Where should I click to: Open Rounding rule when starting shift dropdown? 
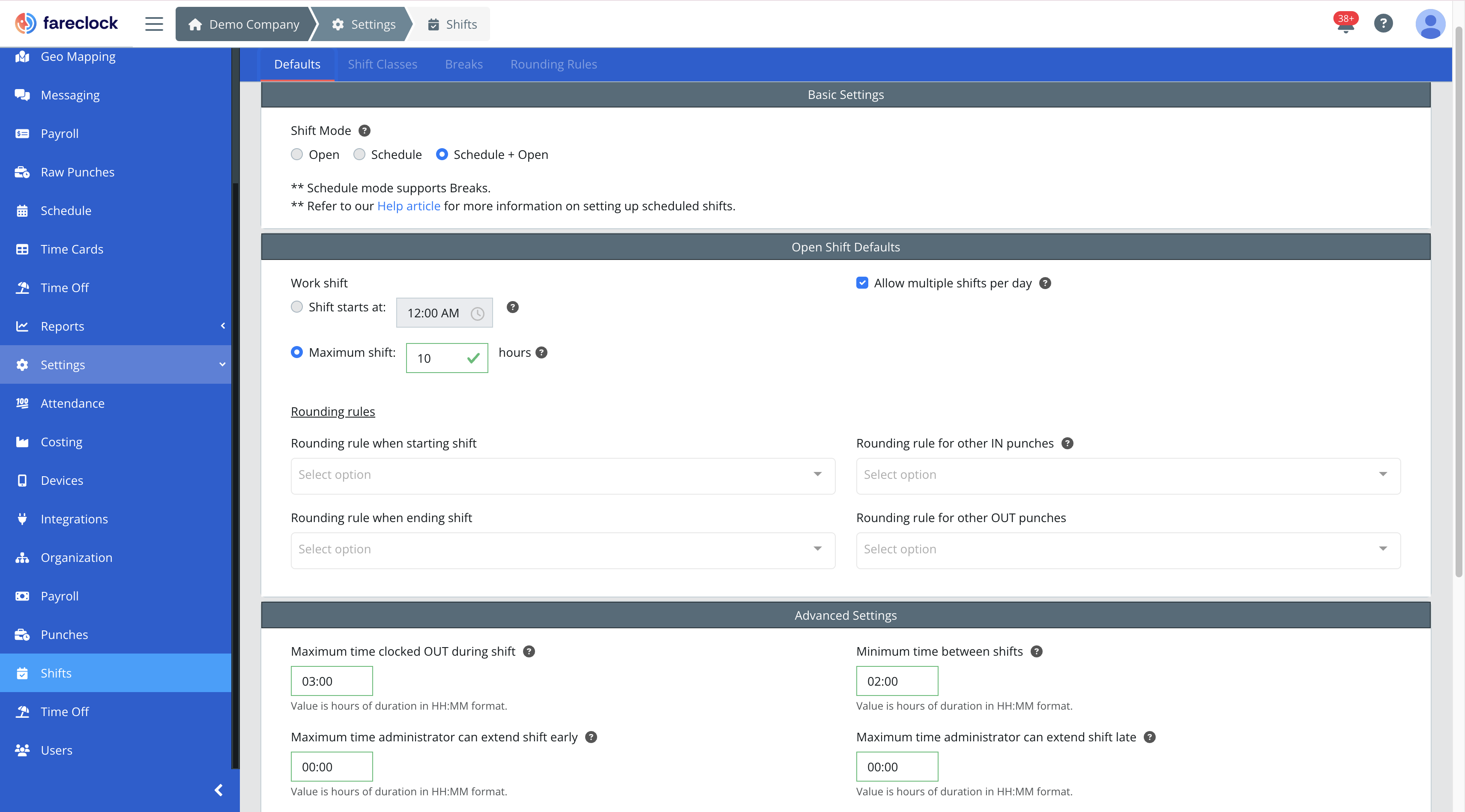(562, 475)
